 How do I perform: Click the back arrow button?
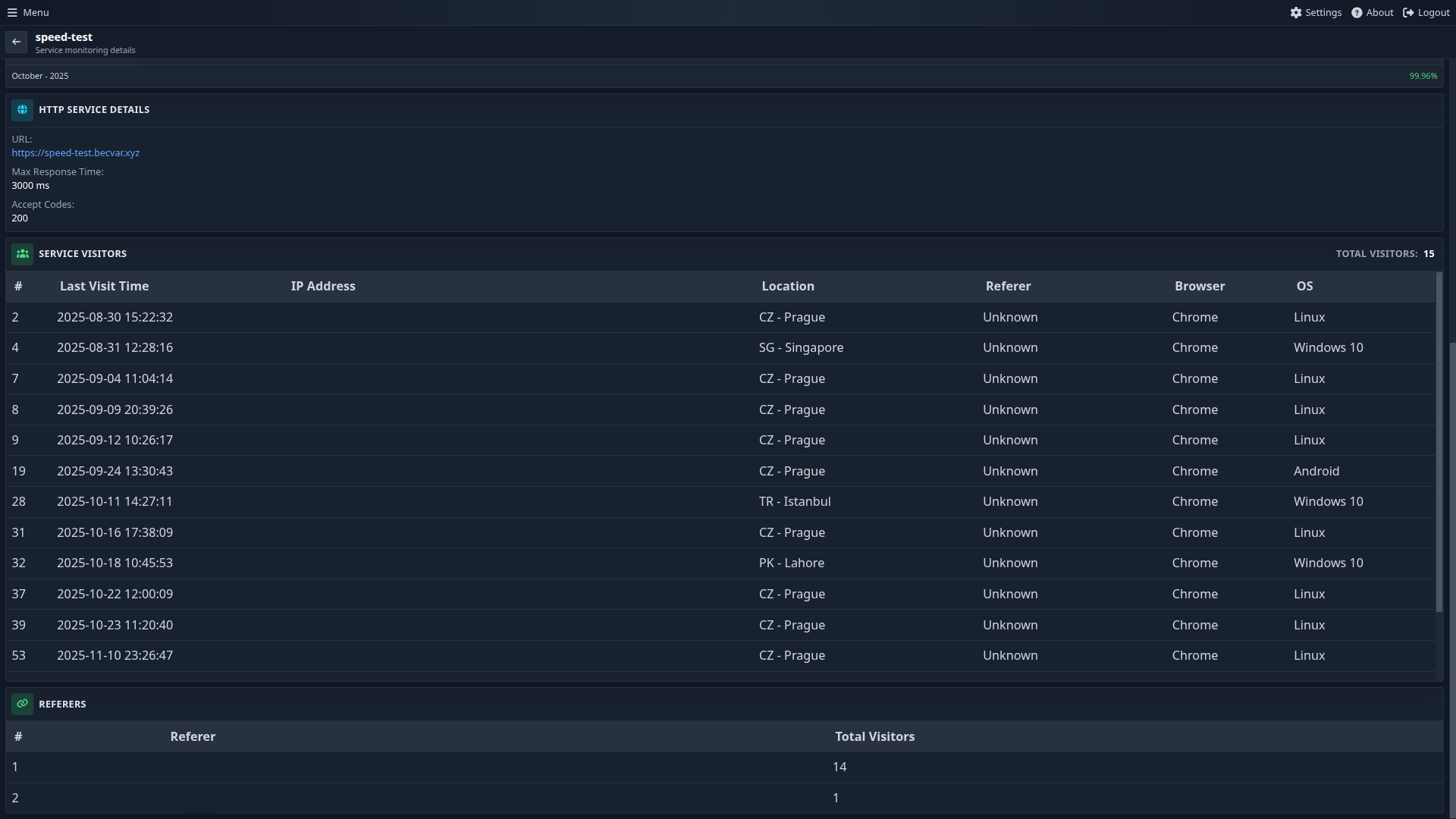tap(16, 42)
